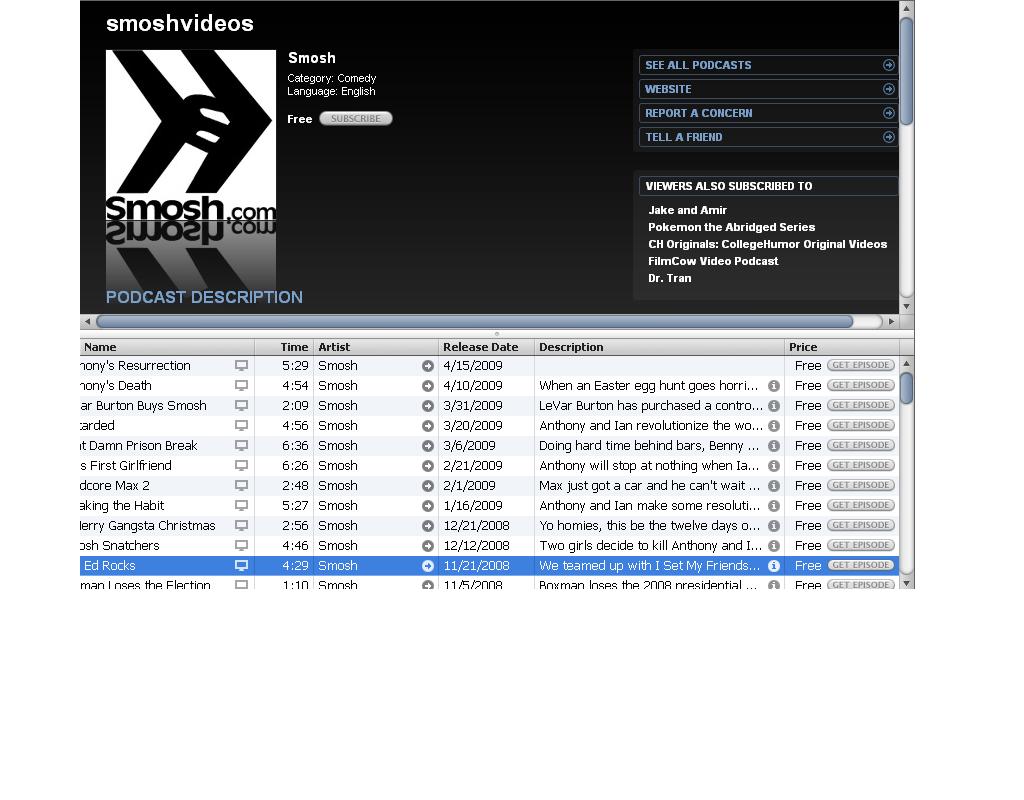Click the podcast pane scroll right arrow
1024x800 pixels.
pos(891,321)
